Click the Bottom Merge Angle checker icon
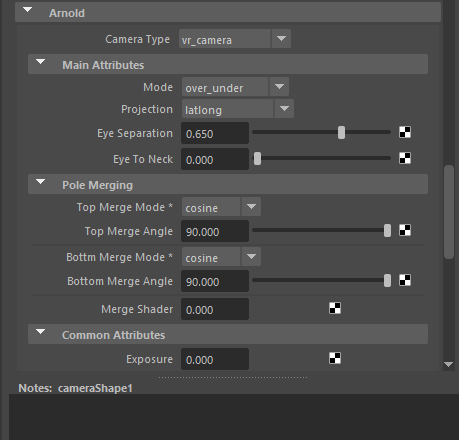459x440 pixels. pos(405,280)
